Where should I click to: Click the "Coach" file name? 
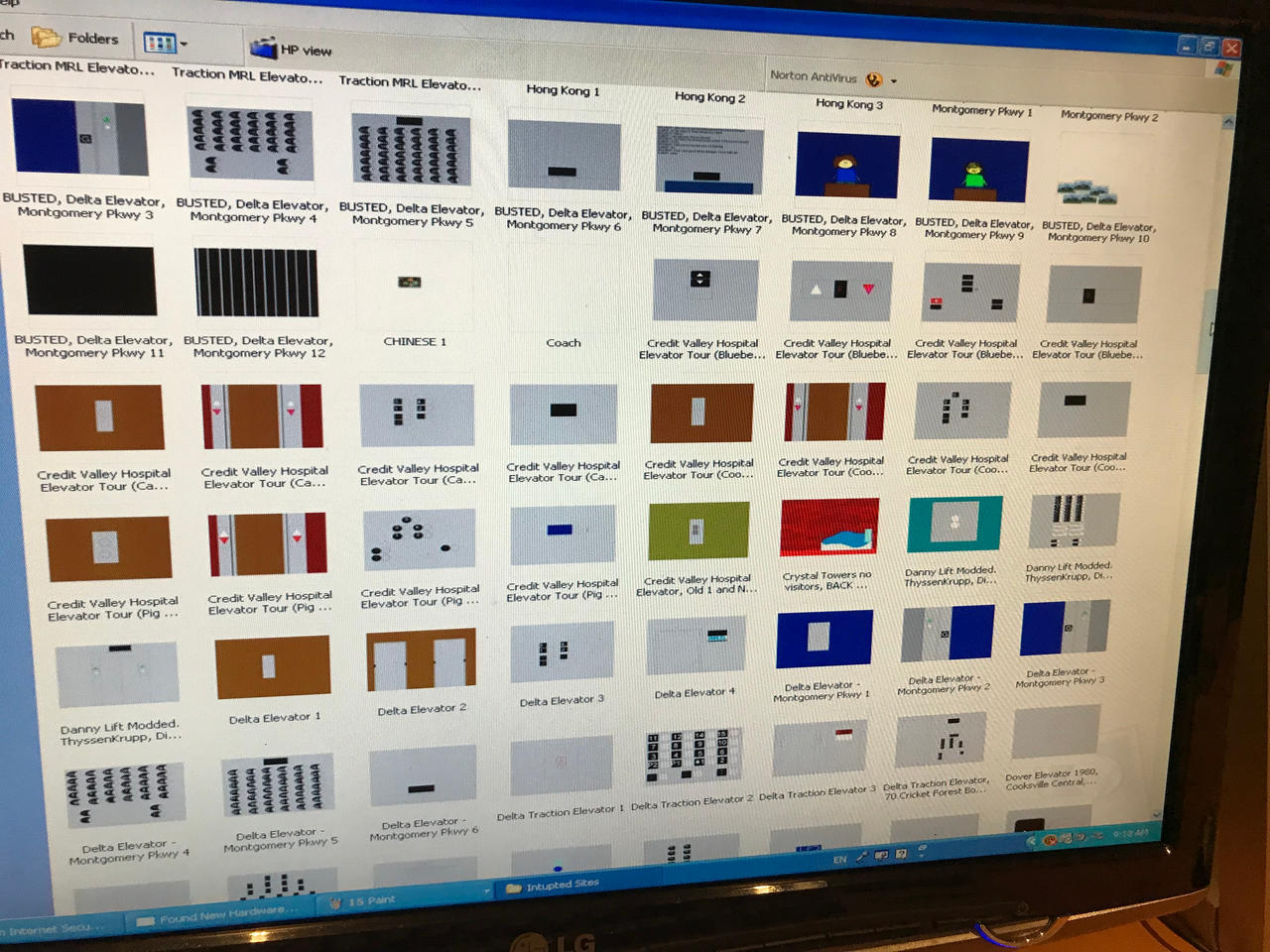tap(564, 343)
